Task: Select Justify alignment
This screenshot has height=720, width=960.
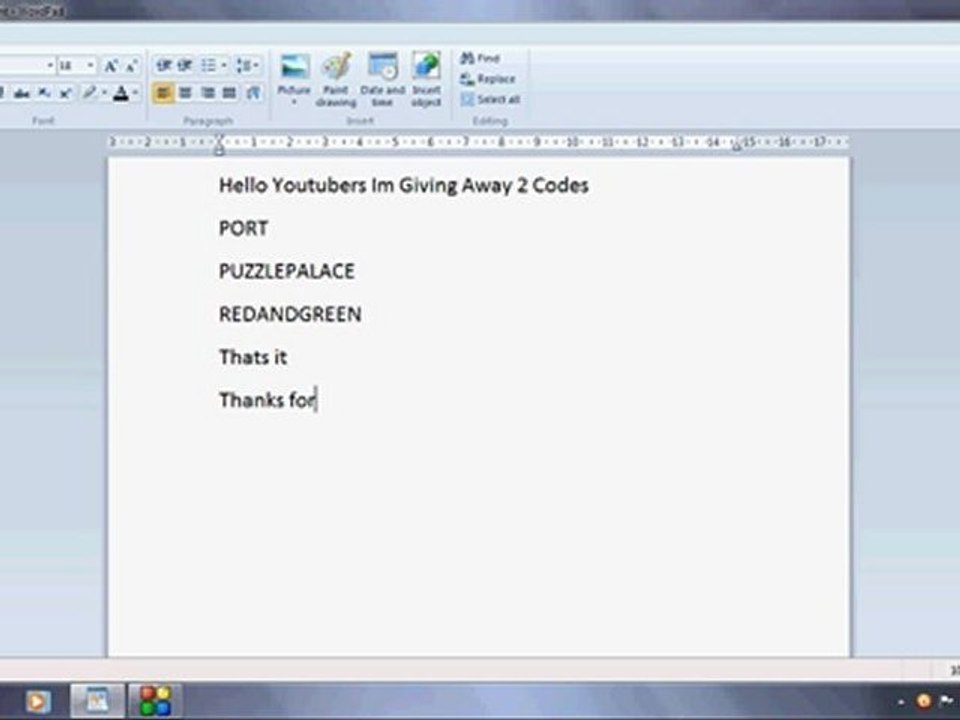Action: [x=230, y=93]
